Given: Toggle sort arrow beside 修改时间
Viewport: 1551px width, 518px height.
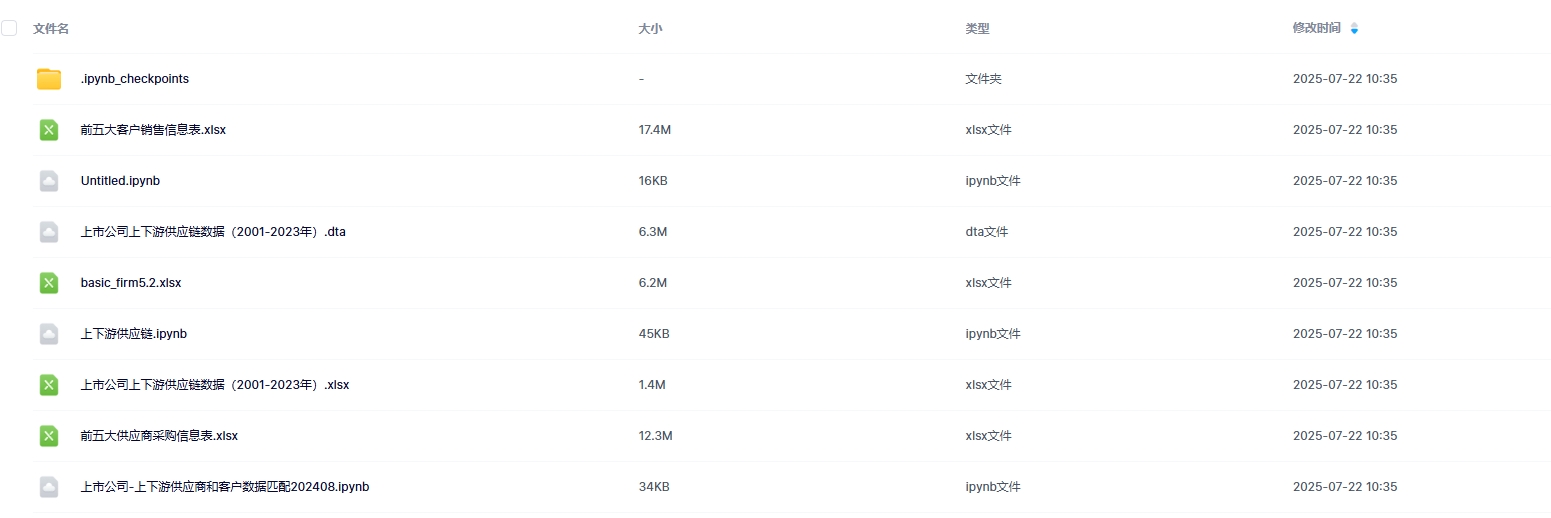Looking at the screenshot, I should [x=1354, y=29].
